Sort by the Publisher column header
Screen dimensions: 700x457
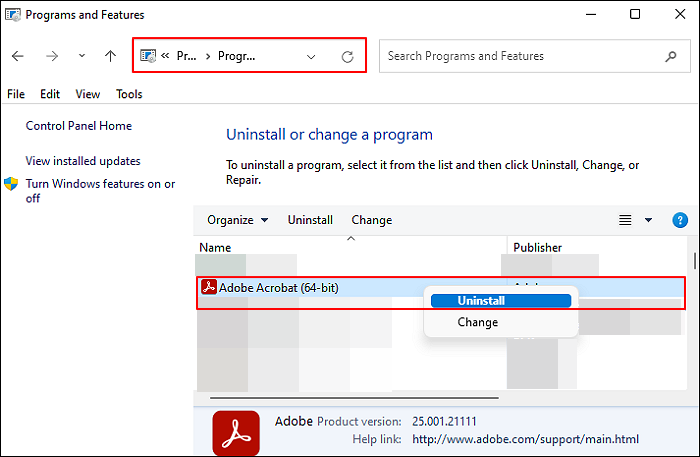tap(538, 248)
